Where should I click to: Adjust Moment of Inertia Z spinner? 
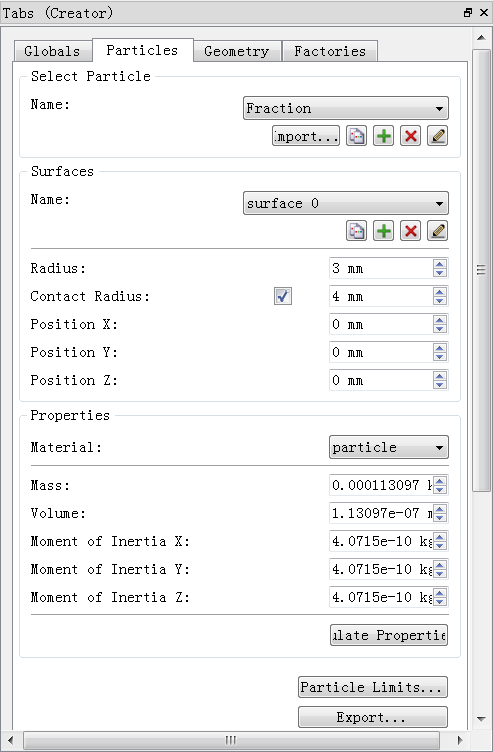(440, 597)
